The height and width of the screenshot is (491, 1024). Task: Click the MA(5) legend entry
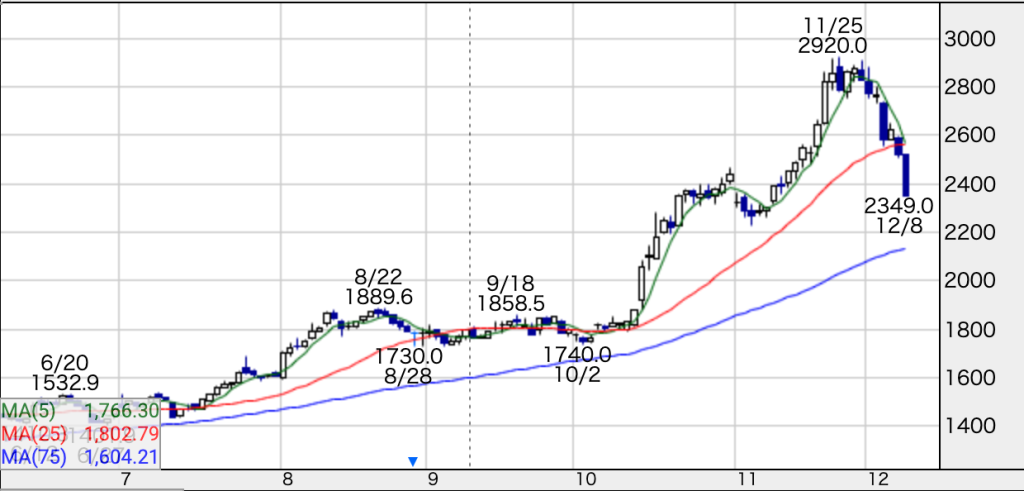click(x=78, y=411)
